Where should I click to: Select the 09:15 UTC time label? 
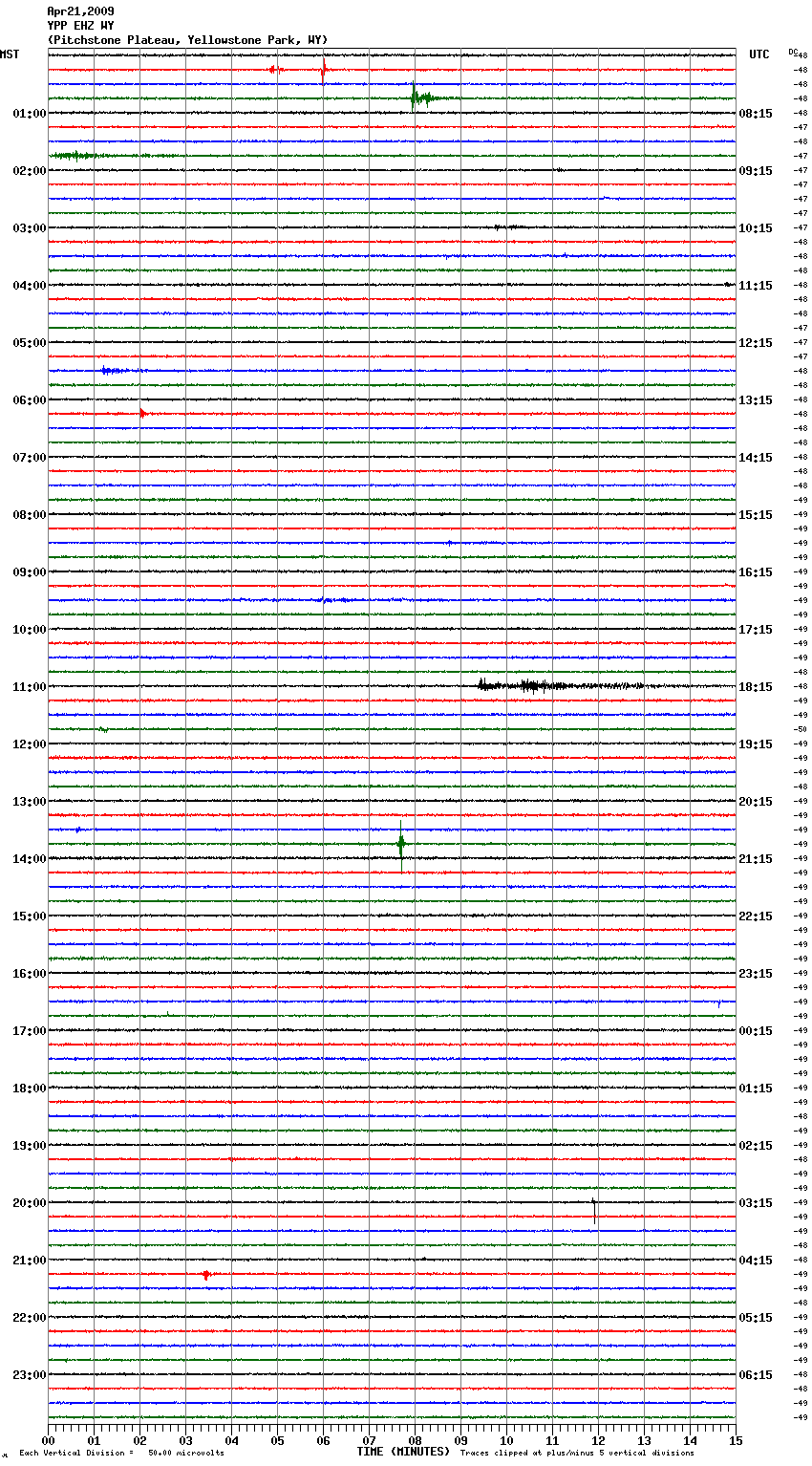[756, 171]
